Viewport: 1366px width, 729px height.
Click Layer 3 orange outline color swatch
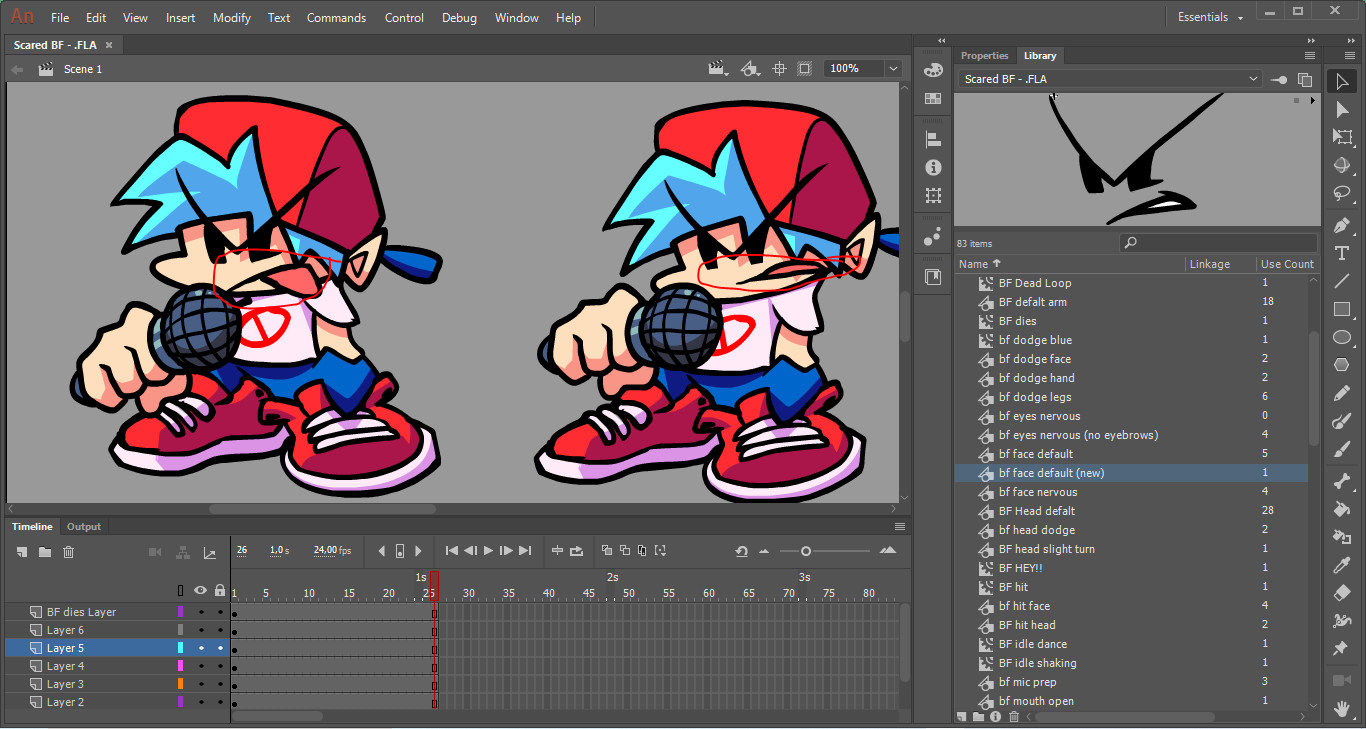click(x=180, y=684)
